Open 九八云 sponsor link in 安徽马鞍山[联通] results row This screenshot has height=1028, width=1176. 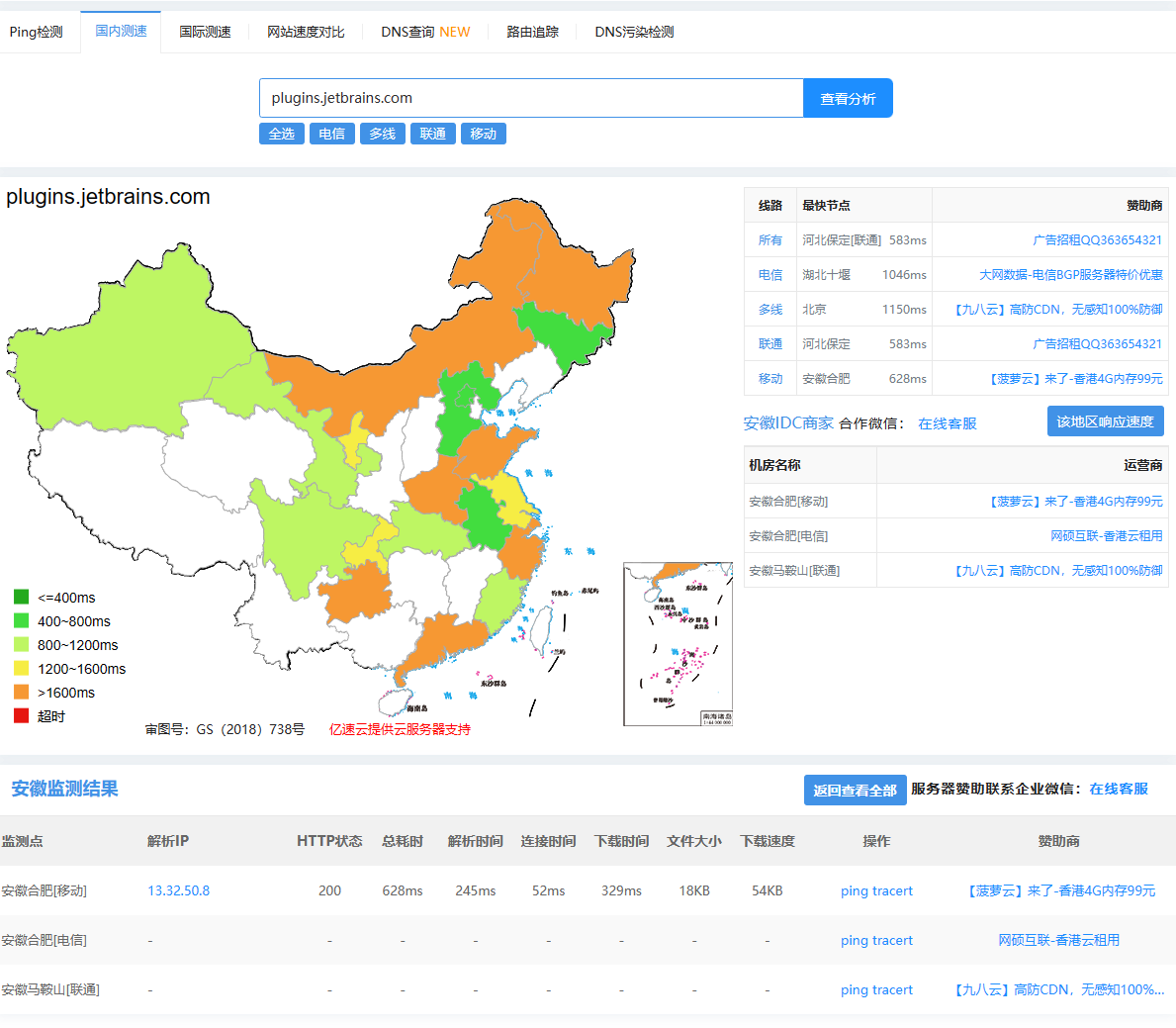(1058, 989)
